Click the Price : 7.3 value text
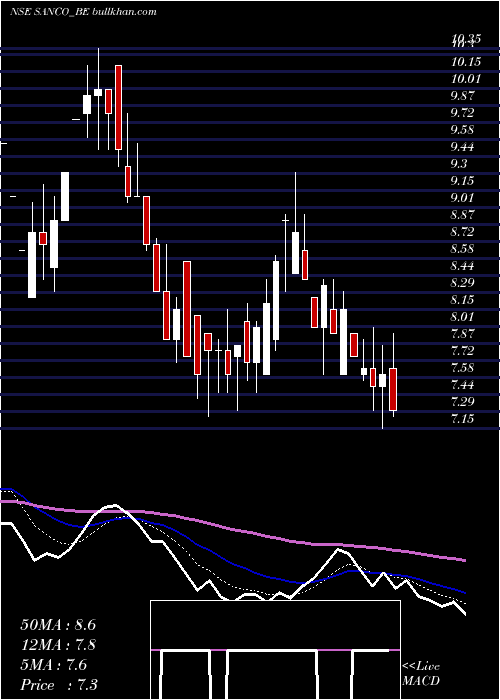 pos(59,685)
